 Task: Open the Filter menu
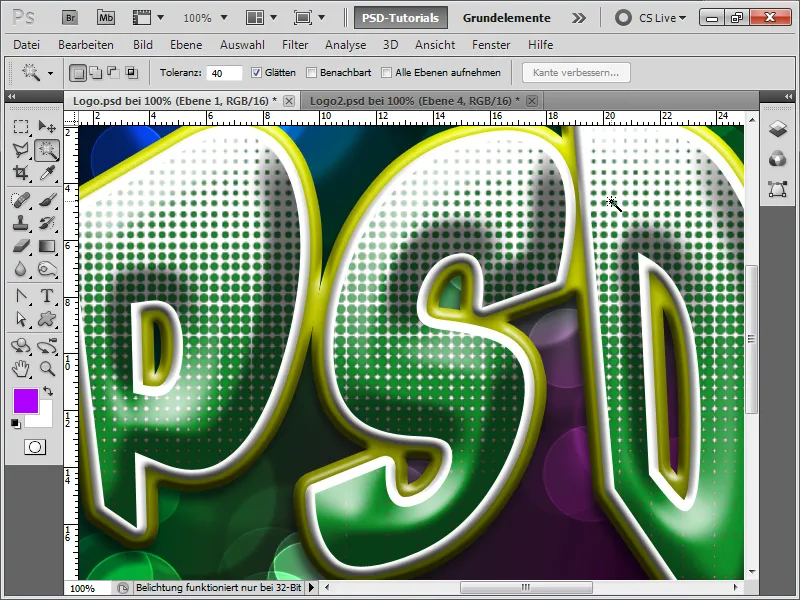click(x=295, y=45)
